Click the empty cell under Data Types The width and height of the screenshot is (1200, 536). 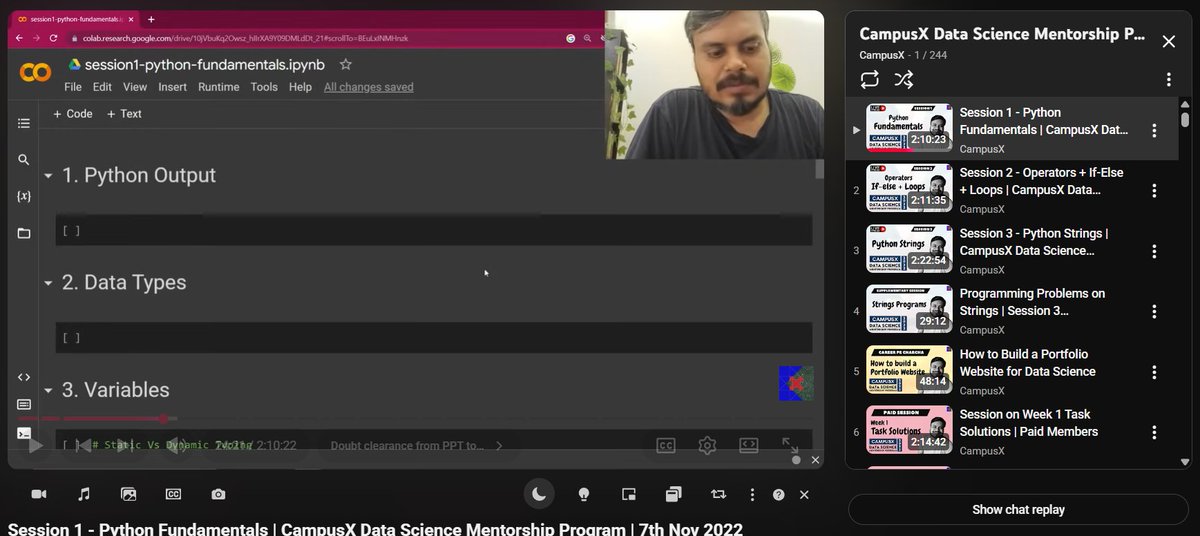[x=433, y=338]
